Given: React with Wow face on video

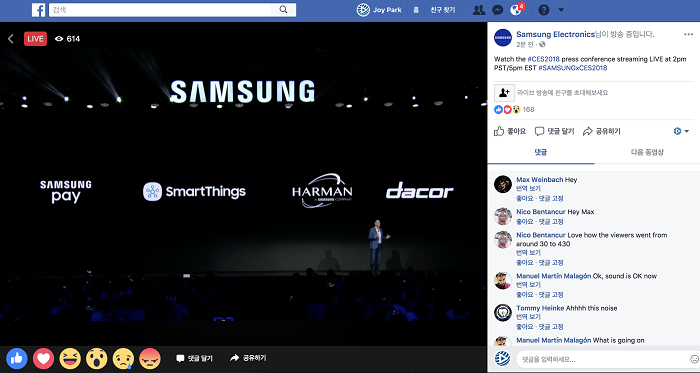Looking at the screenshot, I should point(97,358).
